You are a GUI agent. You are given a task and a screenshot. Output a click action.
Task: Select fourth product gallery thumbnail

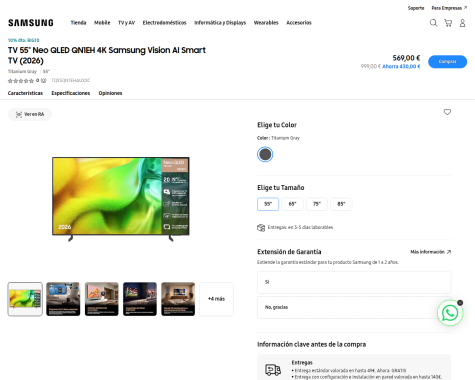pos(140,299)
